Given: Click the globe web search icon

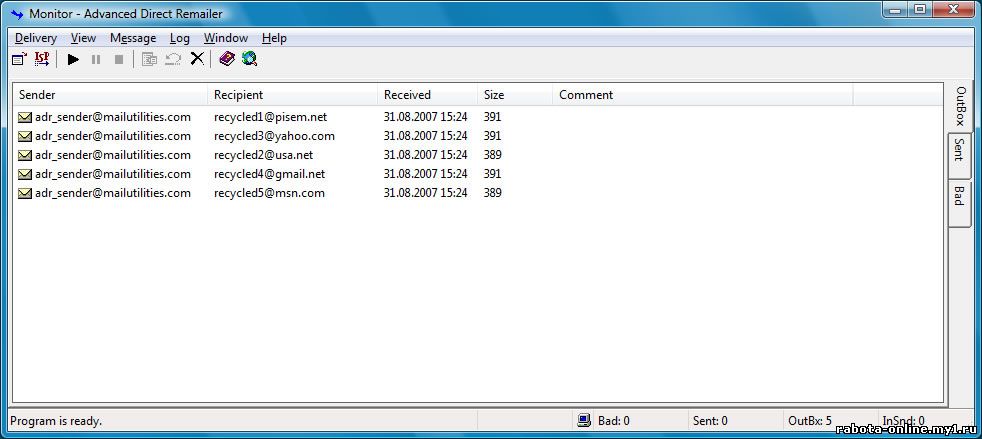Looking at the screenshot, I should pos(250,59).
